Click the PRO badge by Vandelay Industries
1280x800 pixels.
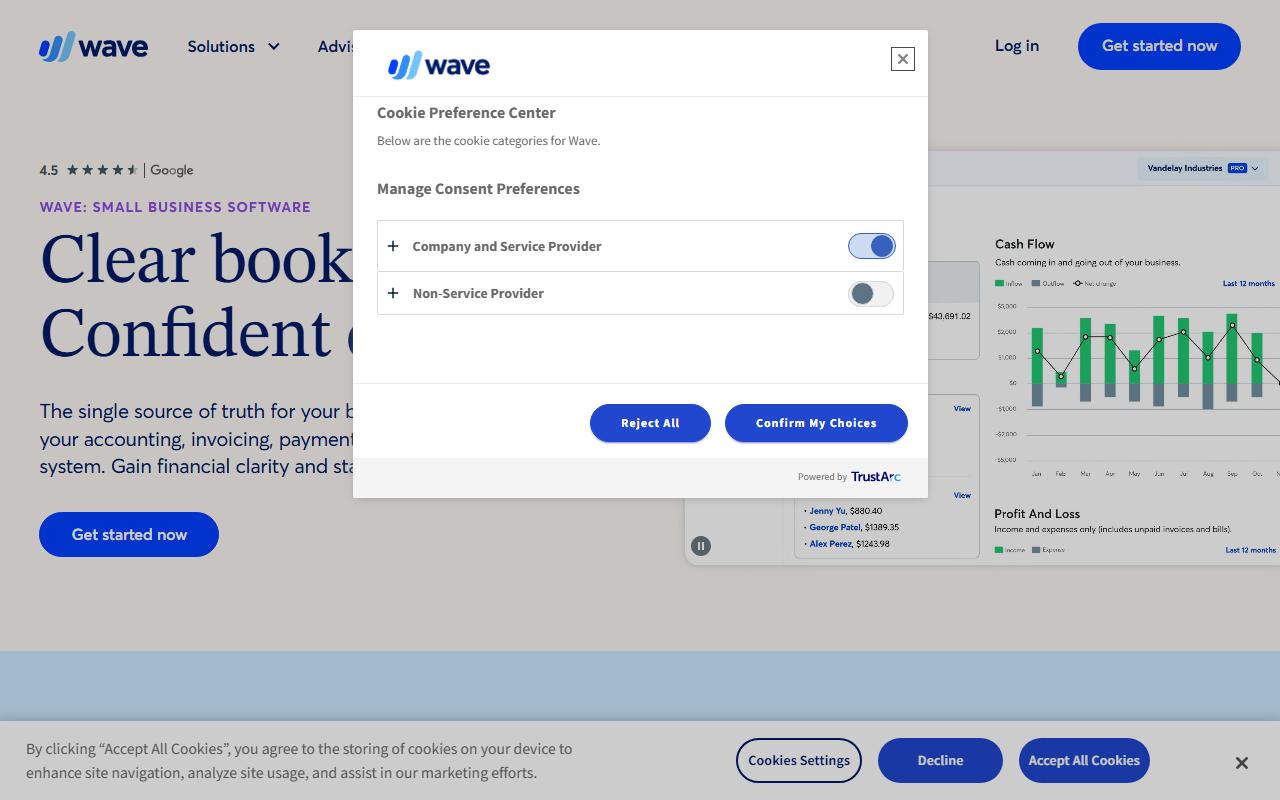(1237, 168)
